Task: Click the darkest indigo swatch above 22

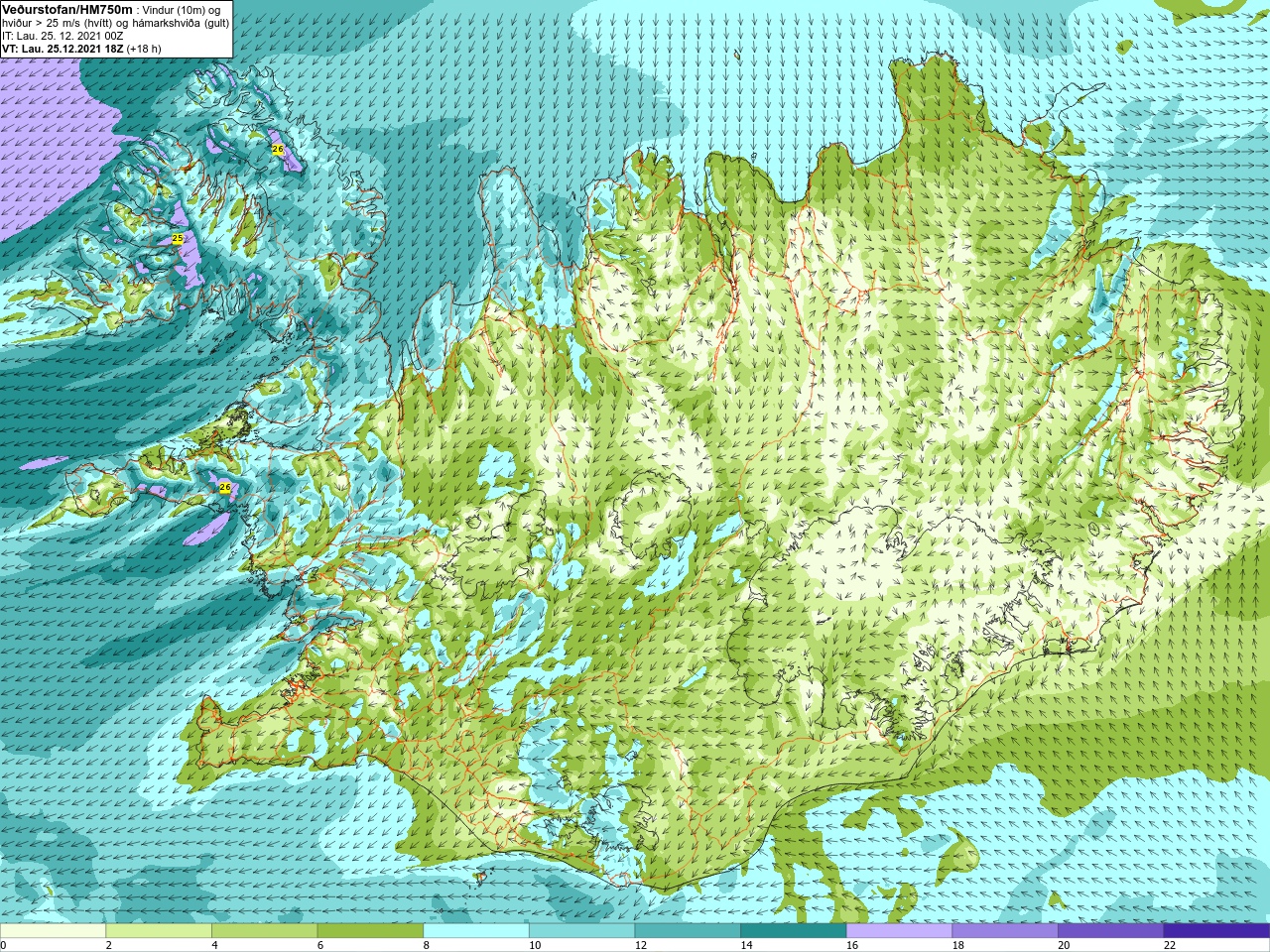Action: (x=1216, y=931)
